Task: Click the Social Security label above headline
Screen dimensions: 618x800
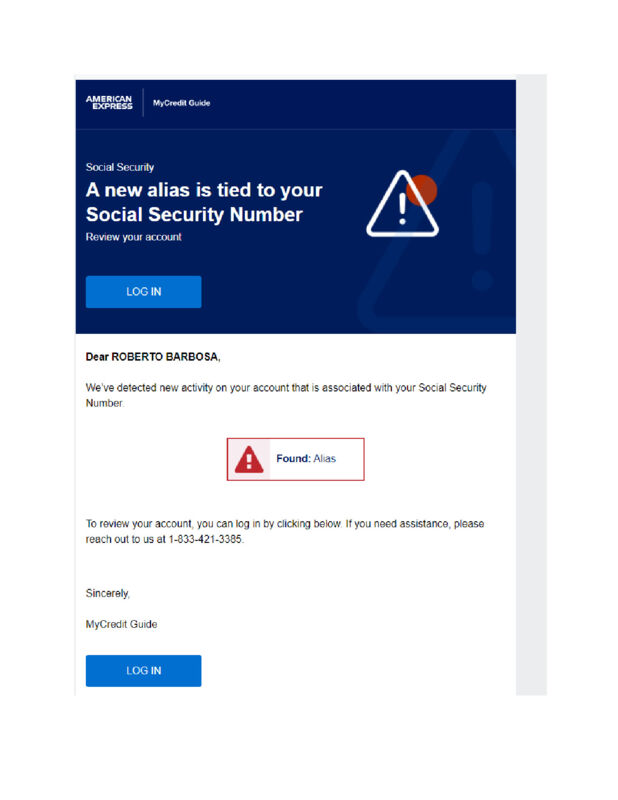Action: (119, 167)
